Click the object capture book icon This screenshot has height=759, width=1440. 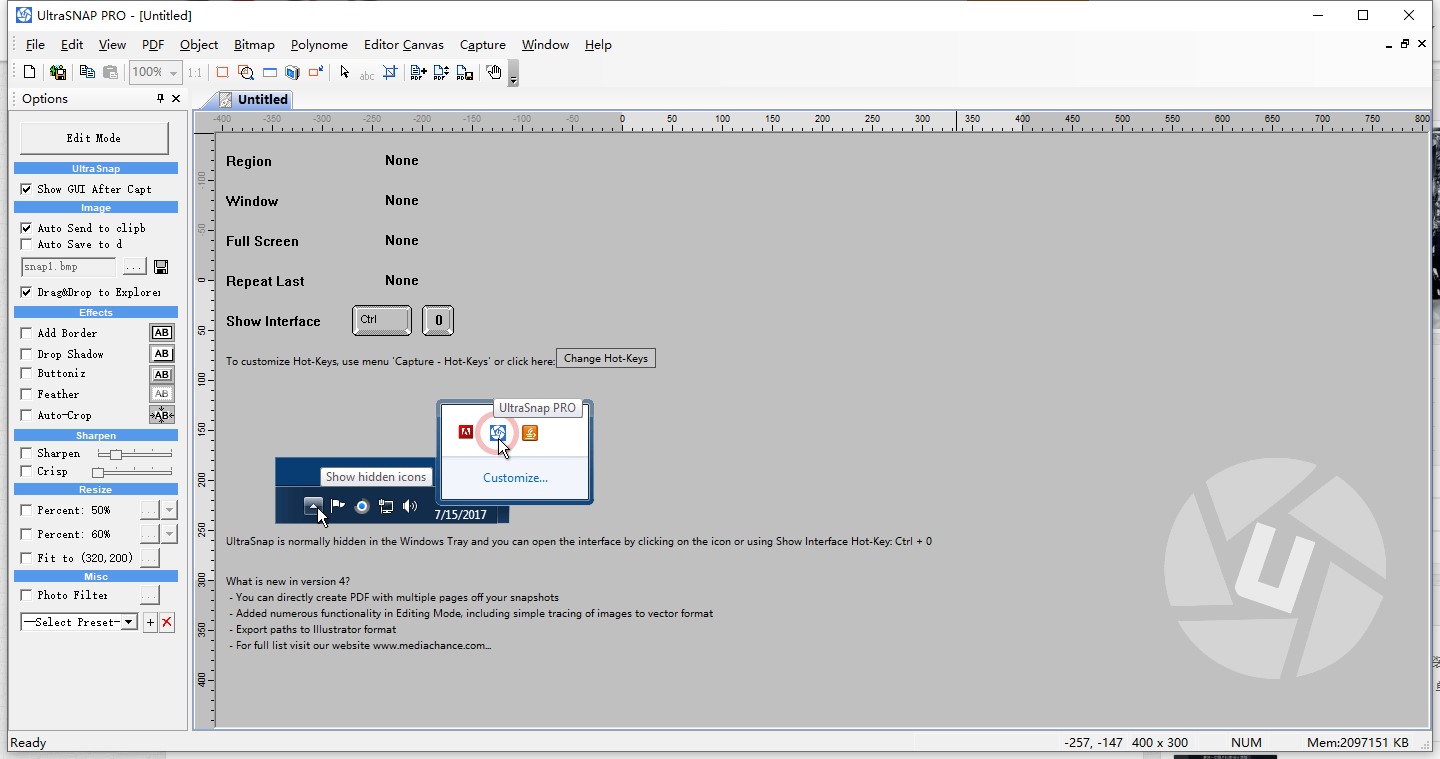pos(292,72)
